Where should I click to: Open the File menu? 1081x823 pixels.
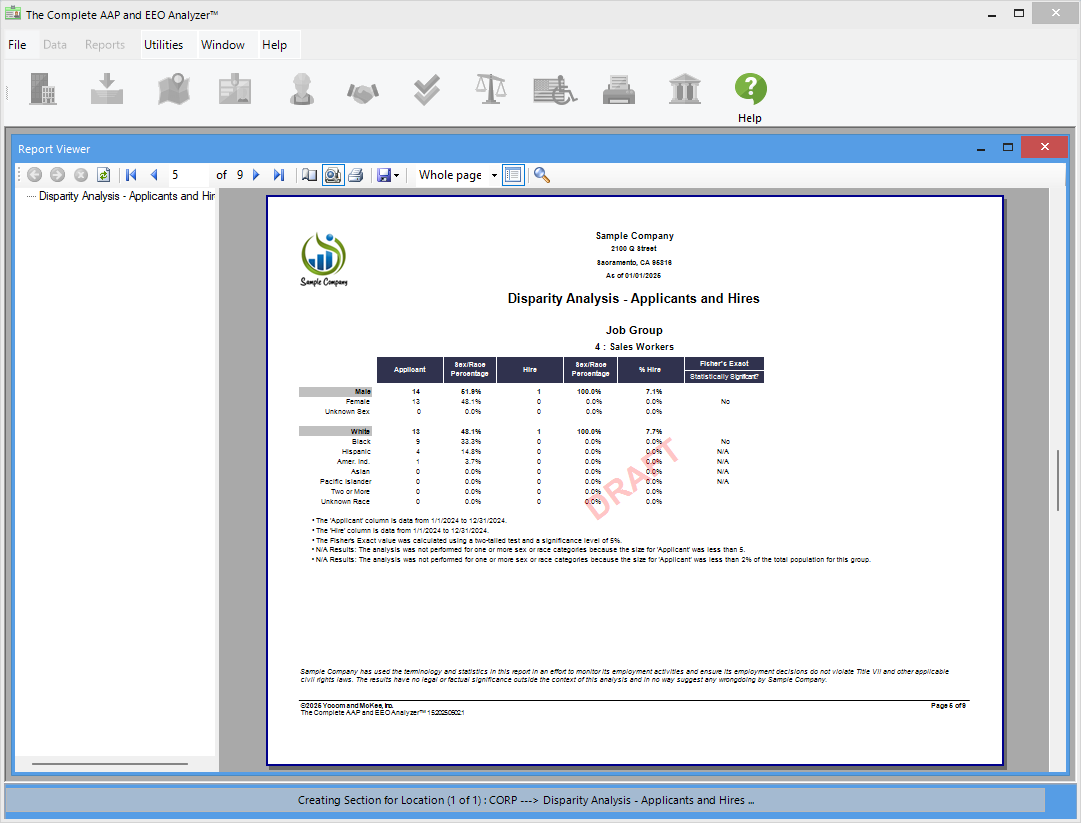point(17,45)
